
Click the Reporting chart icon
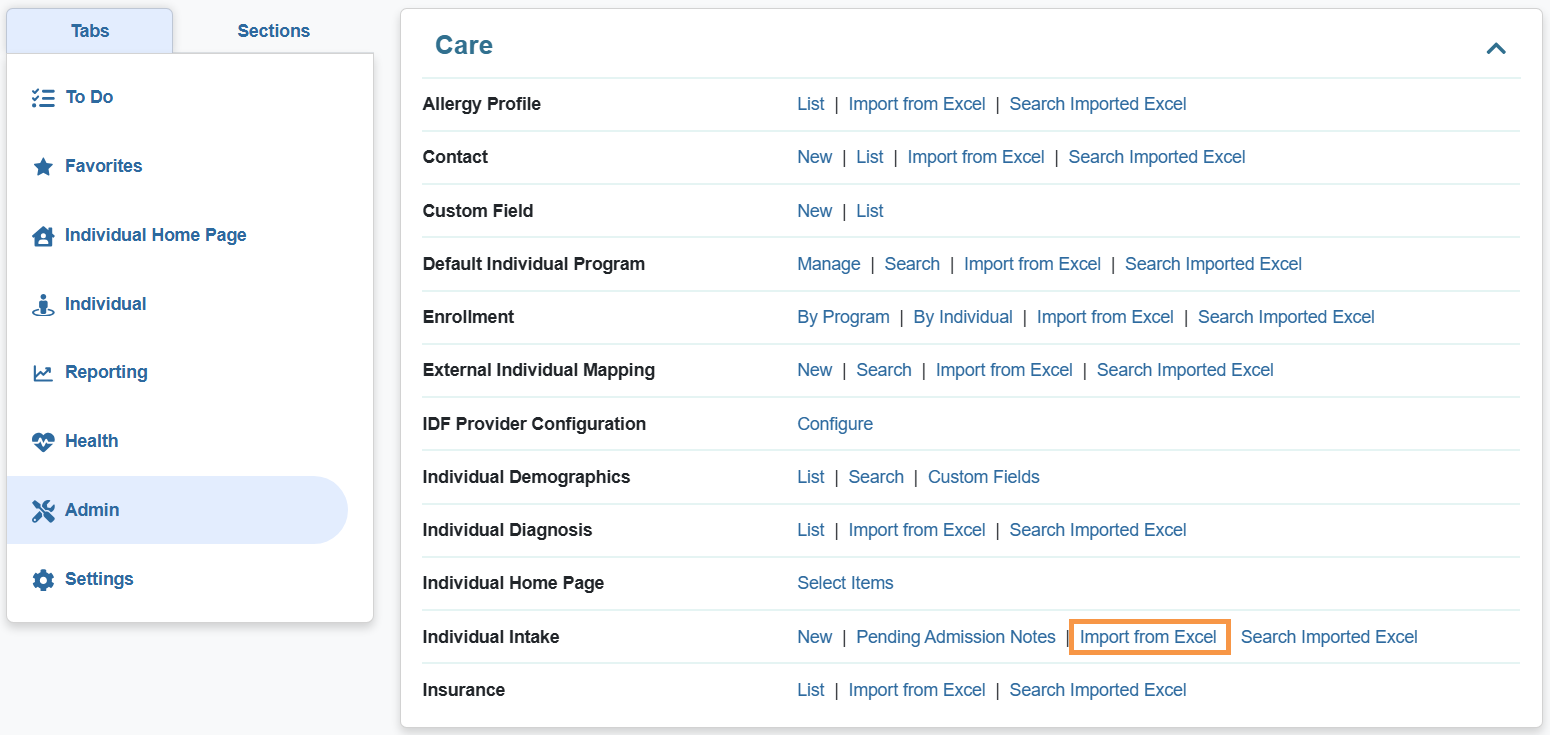43,373
